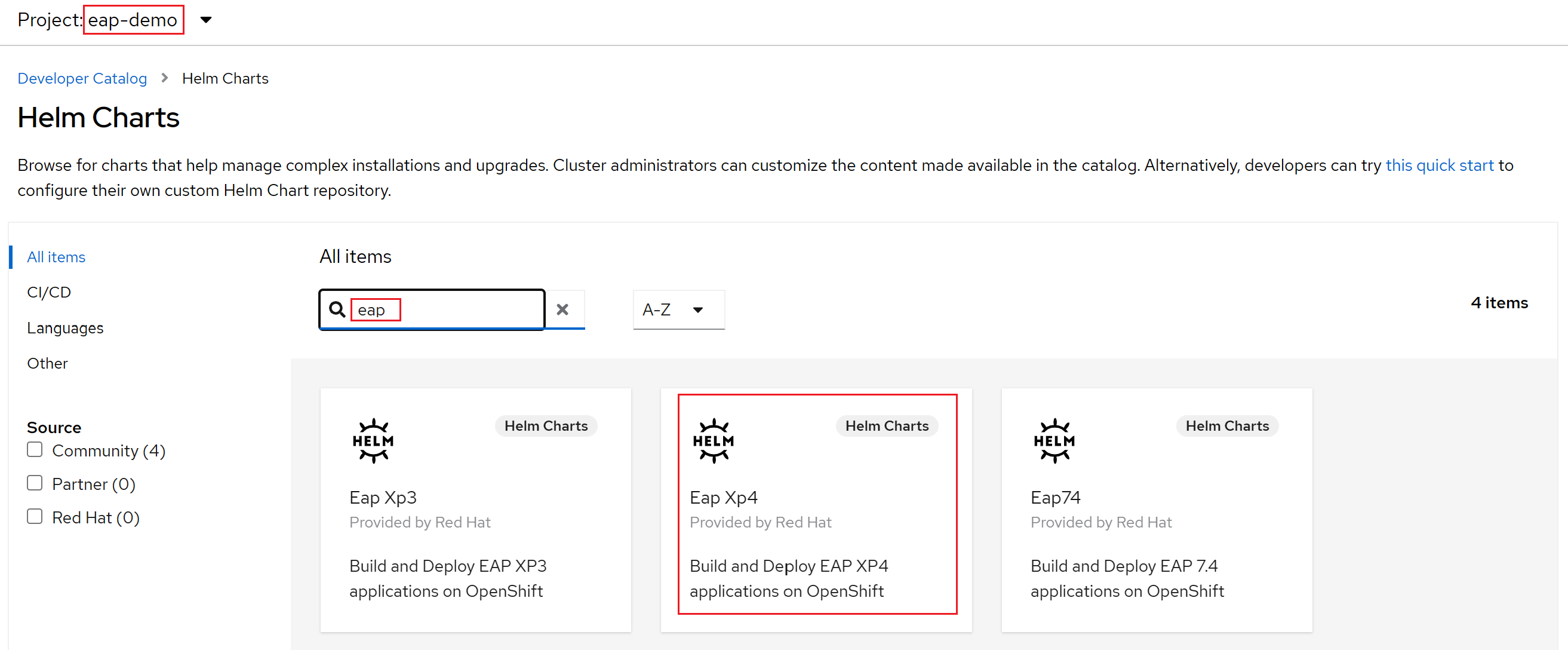Select the Languages category tab
The width and height of the screenshot is (1568, 650).
coord(65,327)
